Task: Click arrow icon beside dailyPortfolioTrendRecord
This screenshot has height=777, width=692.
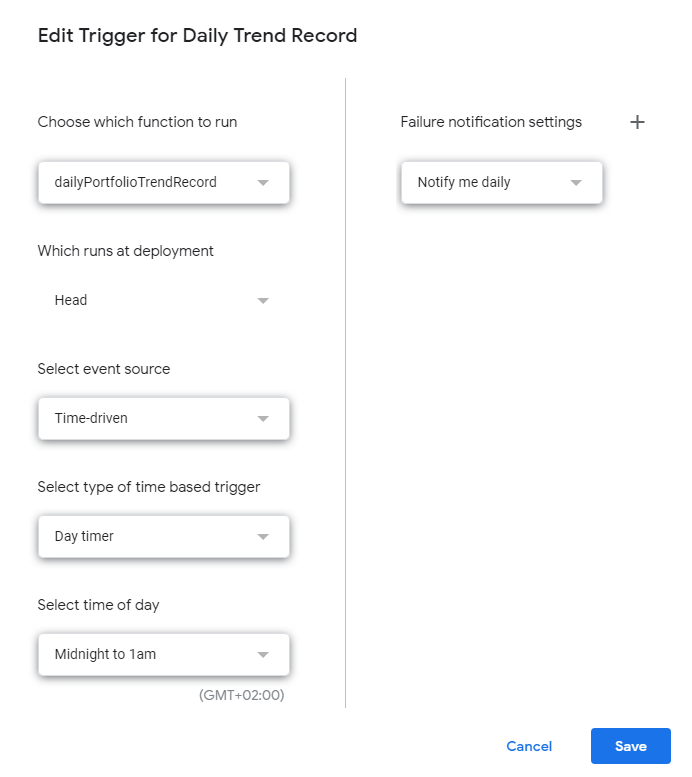Action: [x=263, y=183]
